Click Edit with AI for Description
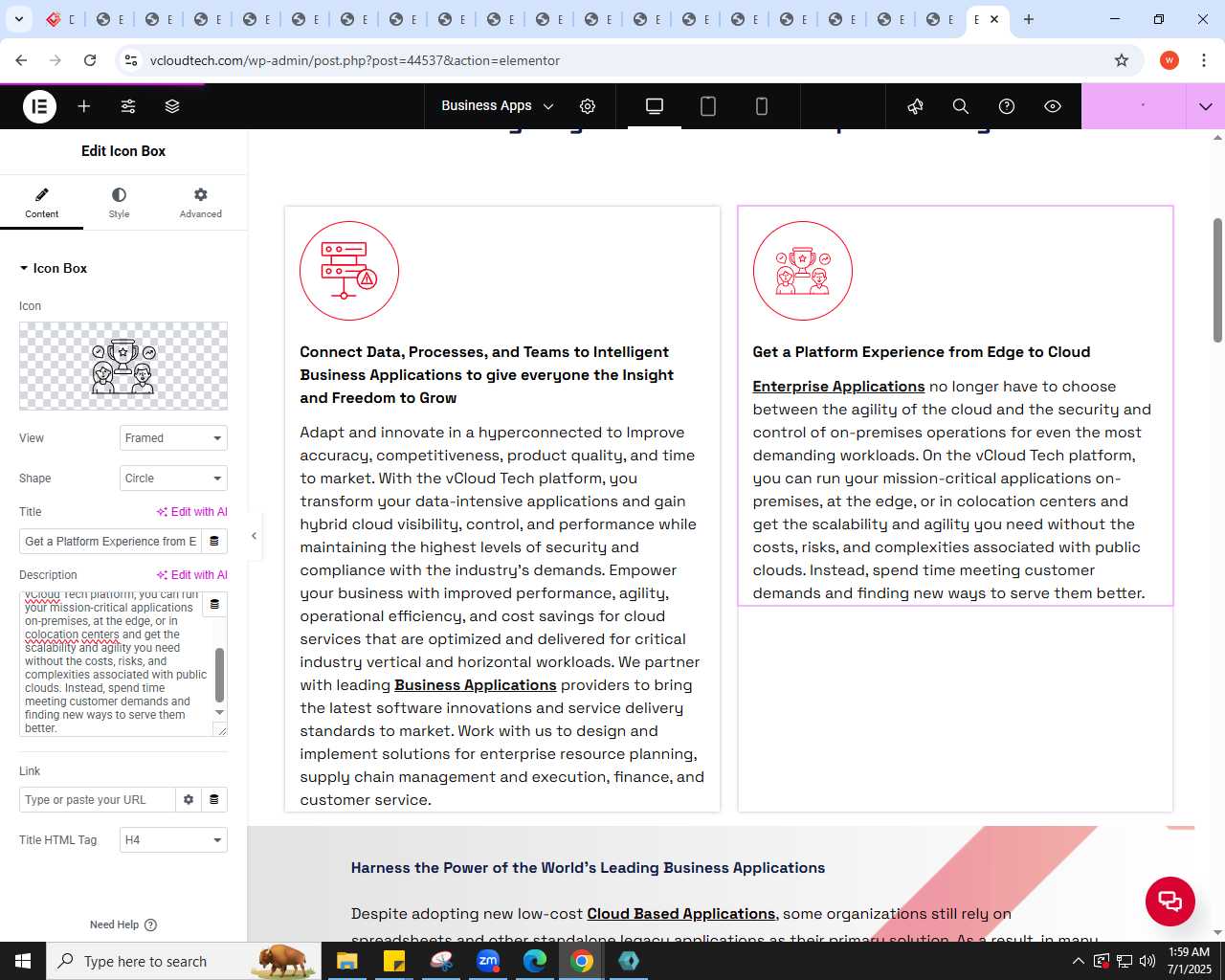The height and width of the screenshot is (980, 1225). [192, 575]
